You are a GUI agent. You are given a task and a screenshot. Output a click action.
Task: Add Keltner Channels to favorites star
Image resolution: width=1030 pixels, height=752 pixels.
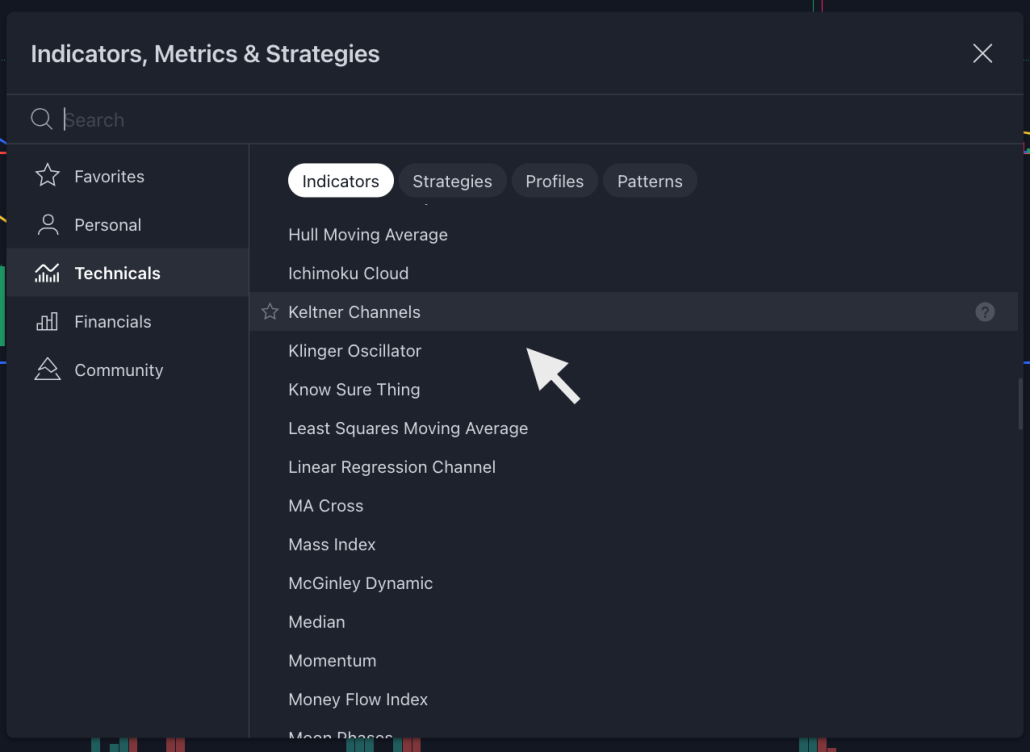coord(270,311)
